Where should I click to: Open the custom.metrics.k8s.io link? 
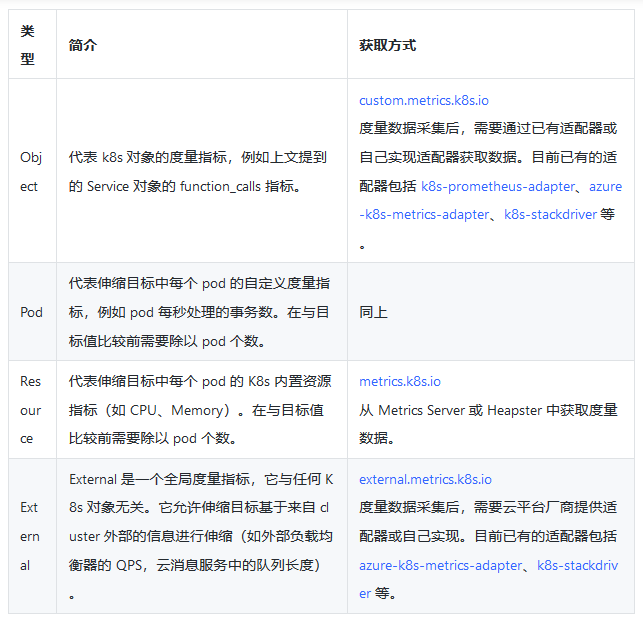tap(424, 100)
